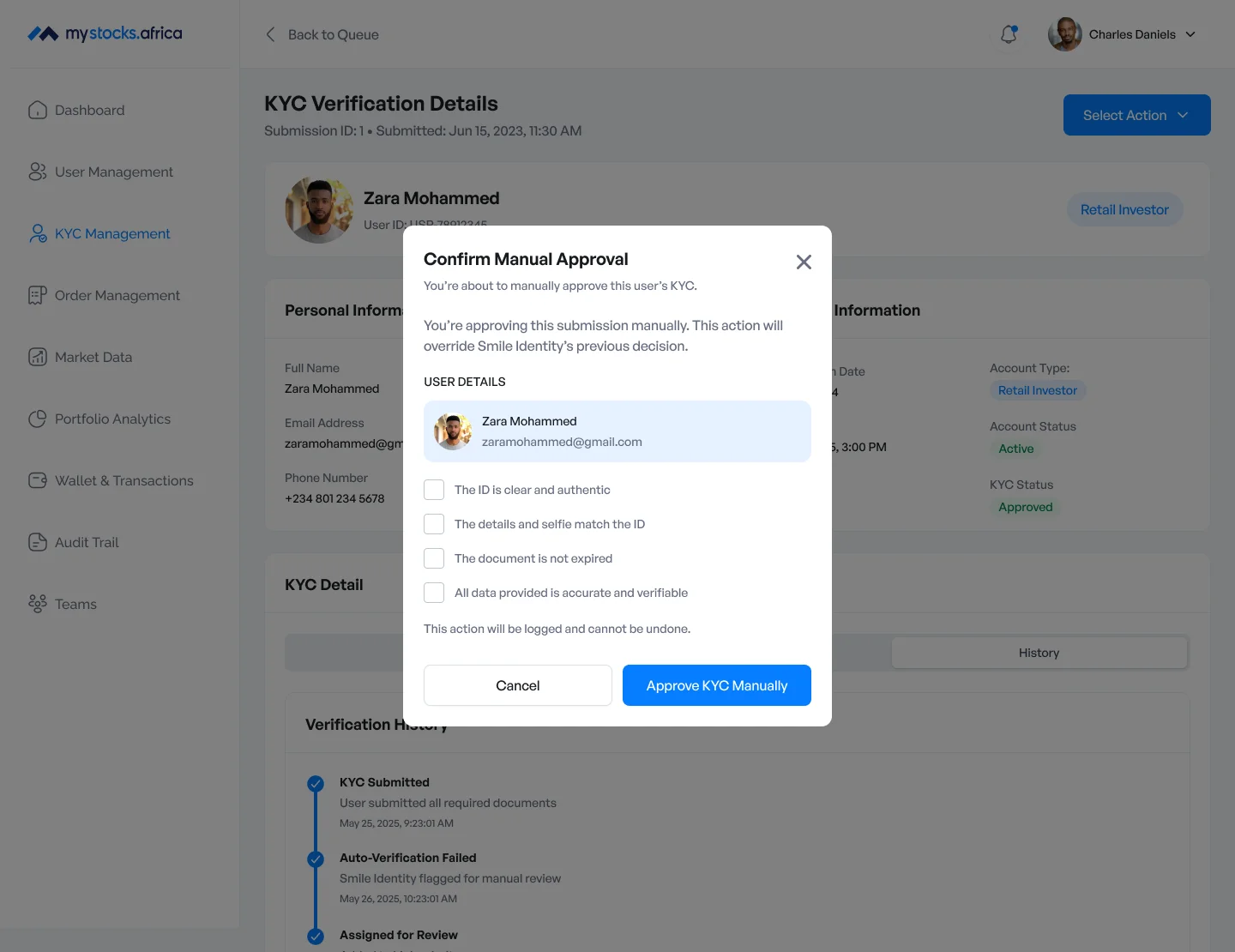The height and width of the screenshot is (952, 1235).
Task: Click the back arrow chevron icon
Action: click(x=270, y=34)
